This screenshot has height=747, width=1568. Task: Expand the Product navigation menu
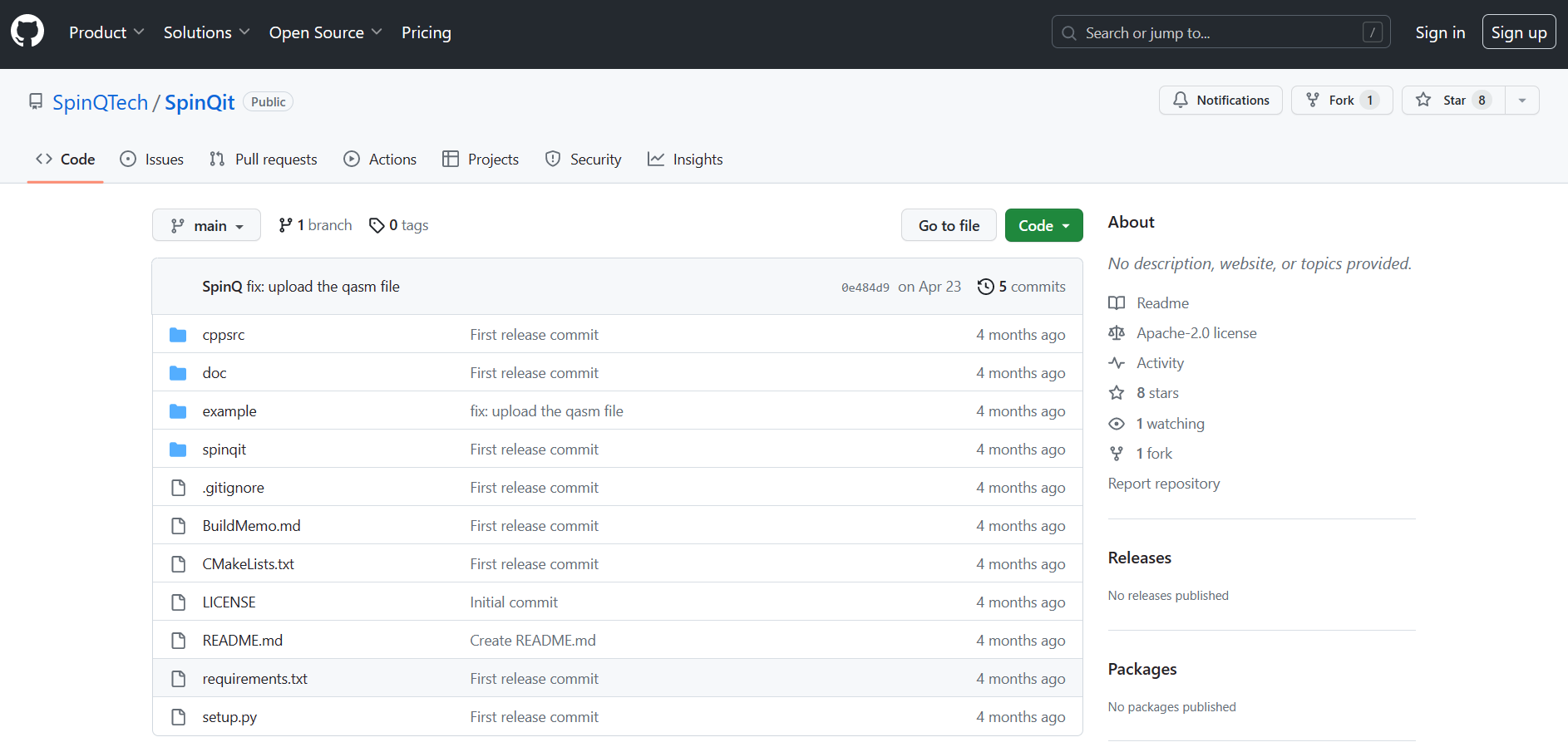point(106,32)
